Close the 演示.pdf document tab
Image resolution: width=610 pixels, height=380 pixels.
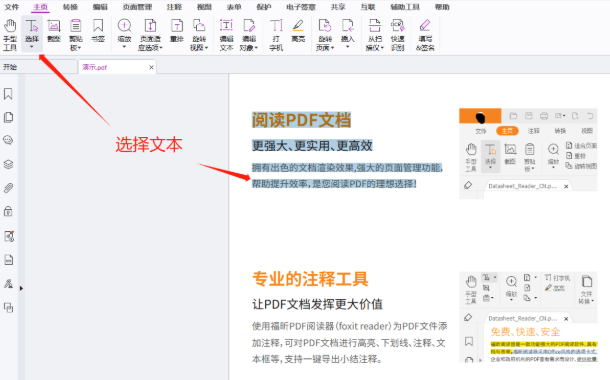151,67
